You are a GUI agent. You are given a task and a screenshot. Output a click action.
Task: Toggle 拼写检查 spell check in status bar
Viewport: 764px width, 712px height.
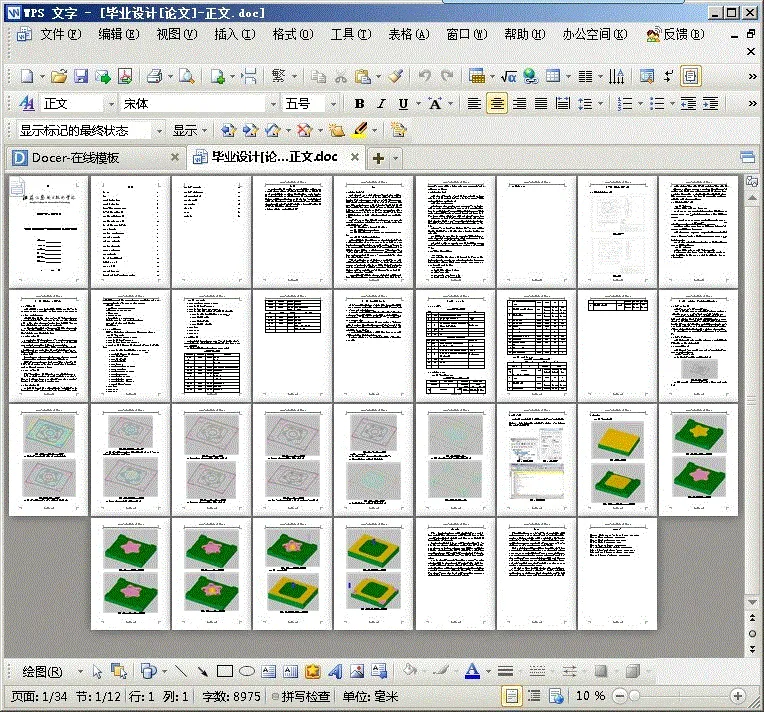click(x=302, y=696)
